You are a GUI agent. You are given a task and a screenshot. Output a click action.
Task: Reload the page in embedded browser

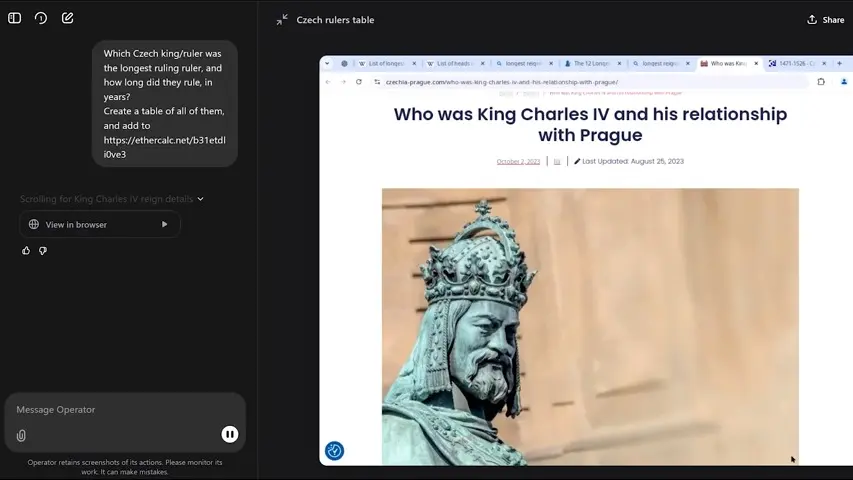coord(359,82)
